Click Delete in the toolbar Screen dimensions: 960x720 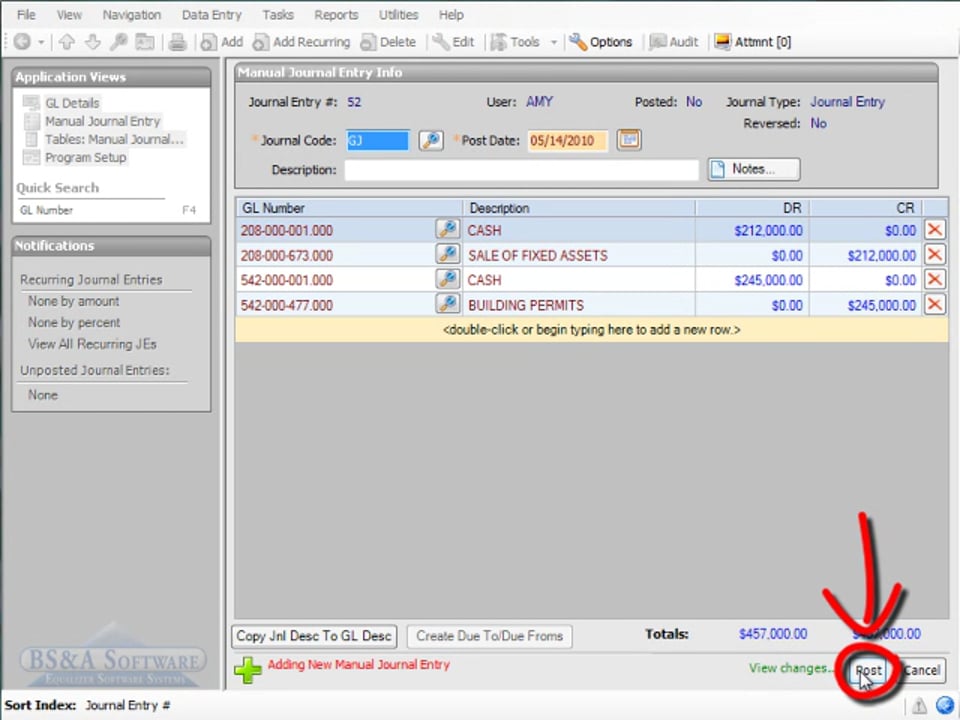[x=388, y=42]
